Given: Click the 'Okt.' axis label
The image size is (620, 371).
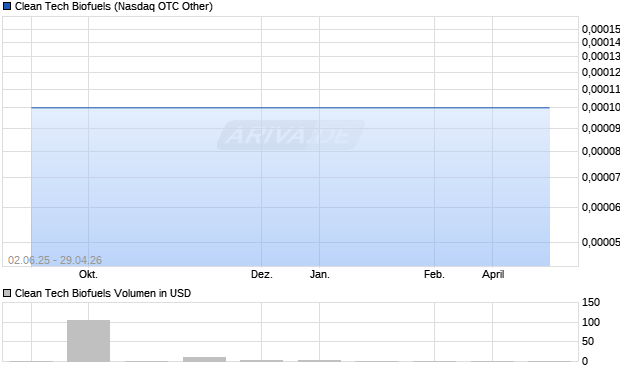Looking at the screenshot, I should tap(88, 274).
